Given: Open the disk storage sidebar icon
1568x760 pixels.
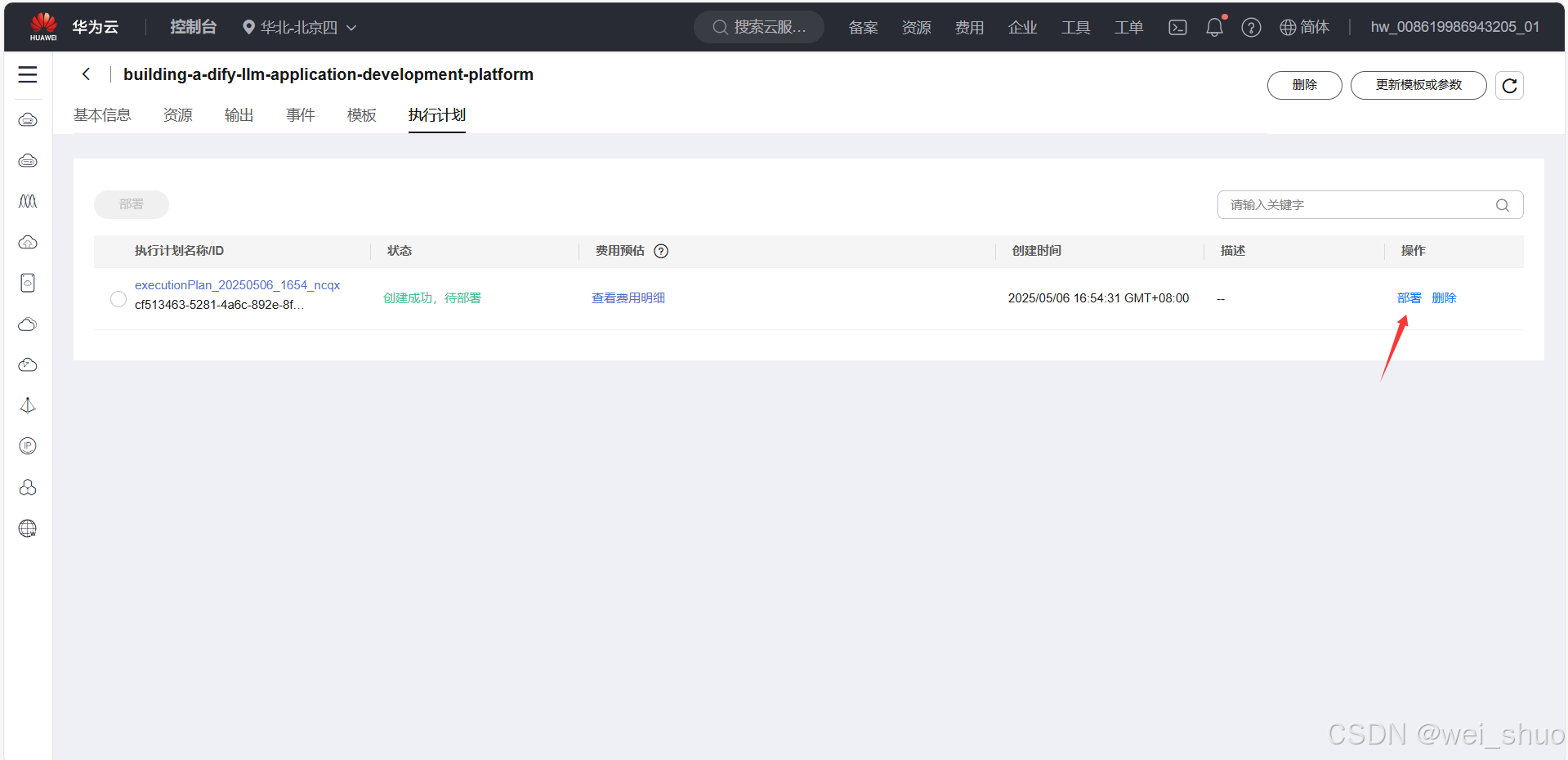Looking at the screenshot, I should pos(28,283).
